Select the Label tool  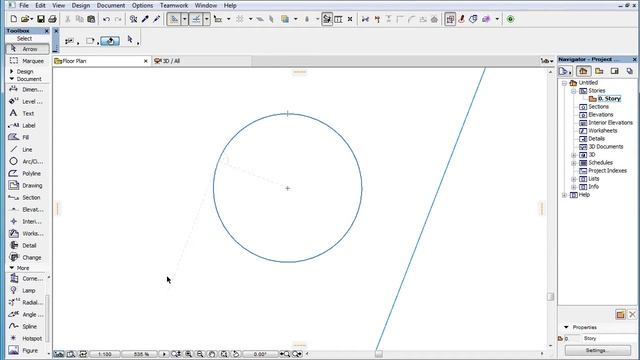pyautogui.click(x=28, y=125)
